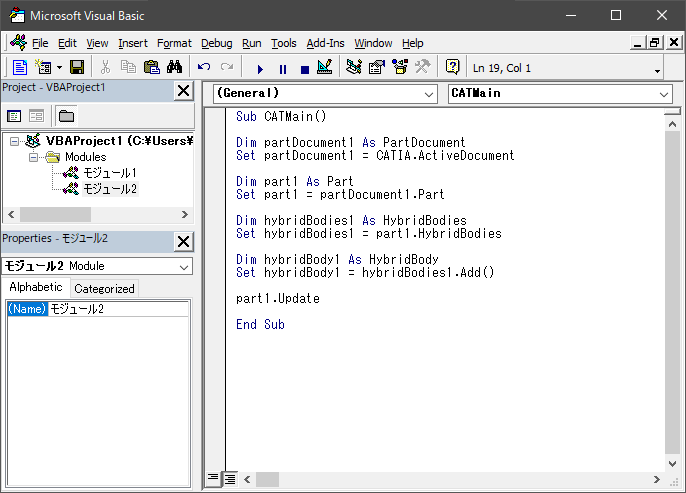Image resolution: width=686 pixels, height=493 pixels.
Task: Click the (Name) property row label
Action: [27, 309]
